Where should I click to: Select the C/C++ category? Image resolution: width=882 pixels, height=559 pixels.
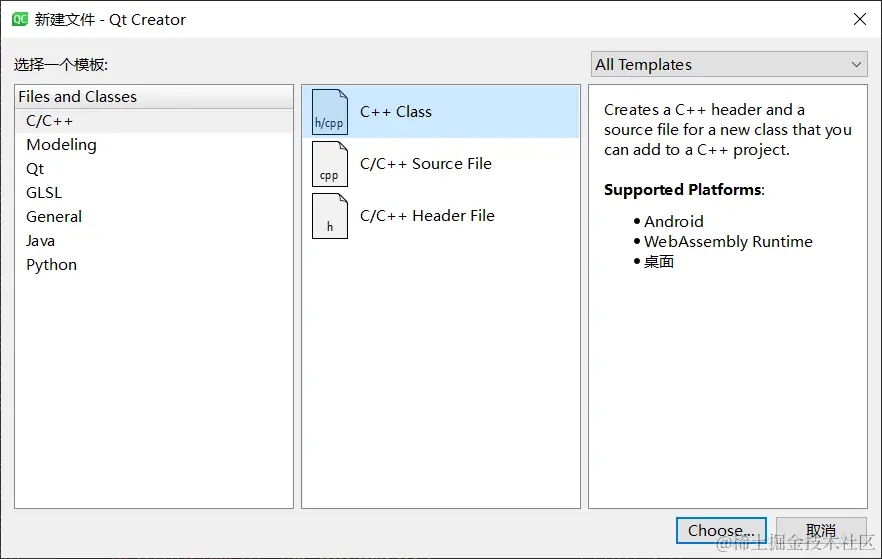50,121
